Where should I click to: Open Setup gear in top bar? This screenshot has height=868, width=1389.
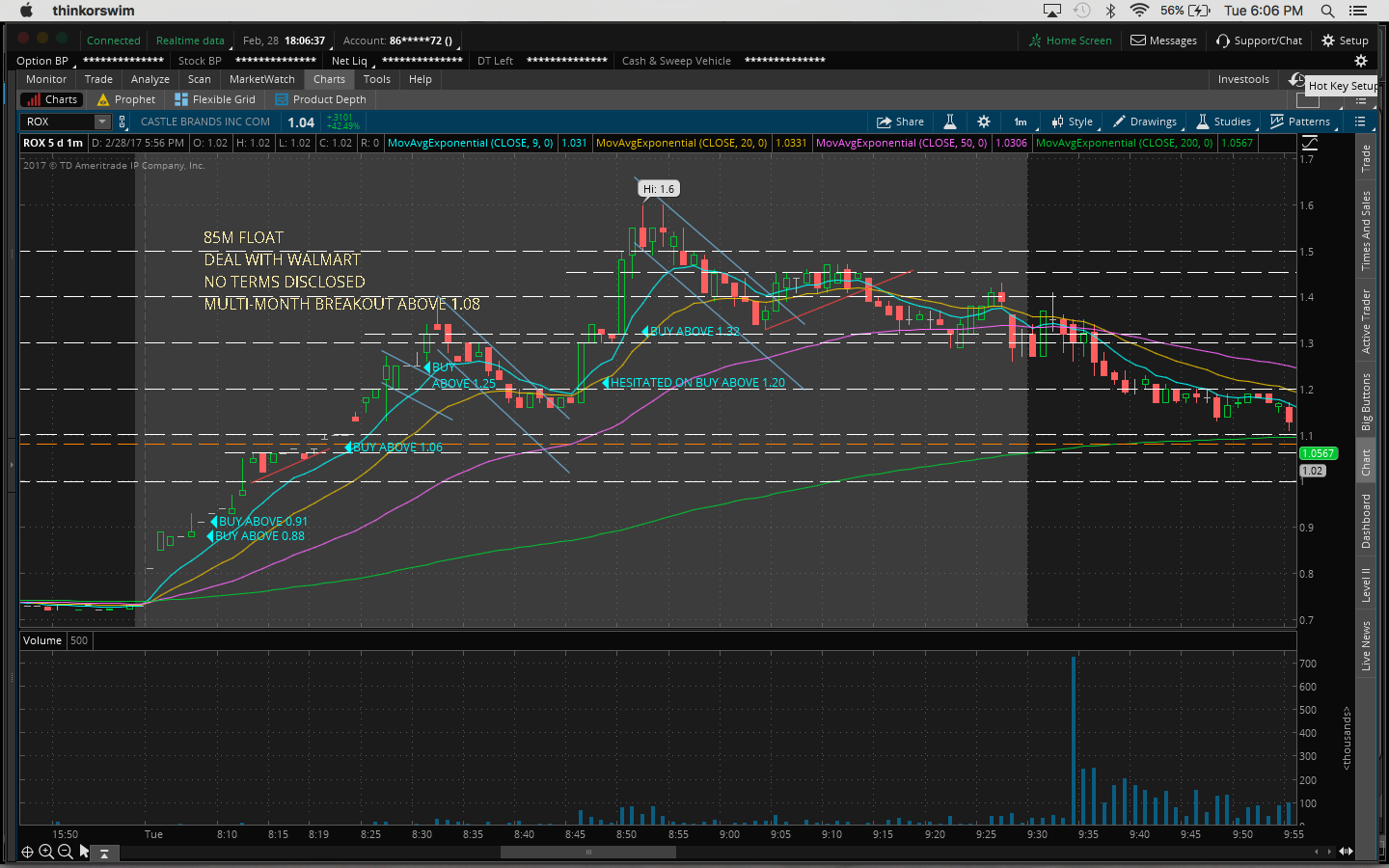tap(1345, 41)
